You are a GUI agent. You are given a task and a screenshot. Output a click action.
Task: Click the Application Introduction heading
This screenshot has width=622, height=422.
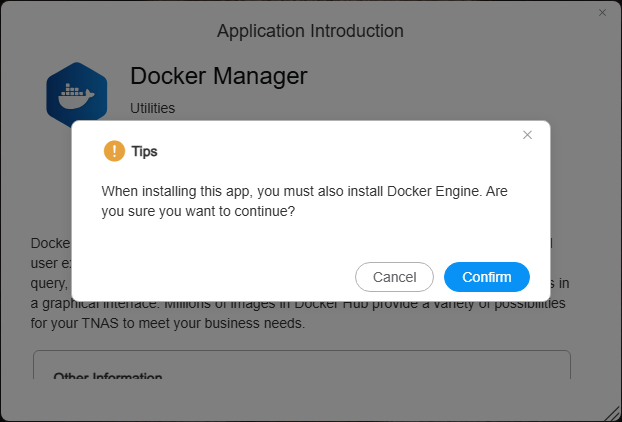pyautogui.click(x=310, y=31)
